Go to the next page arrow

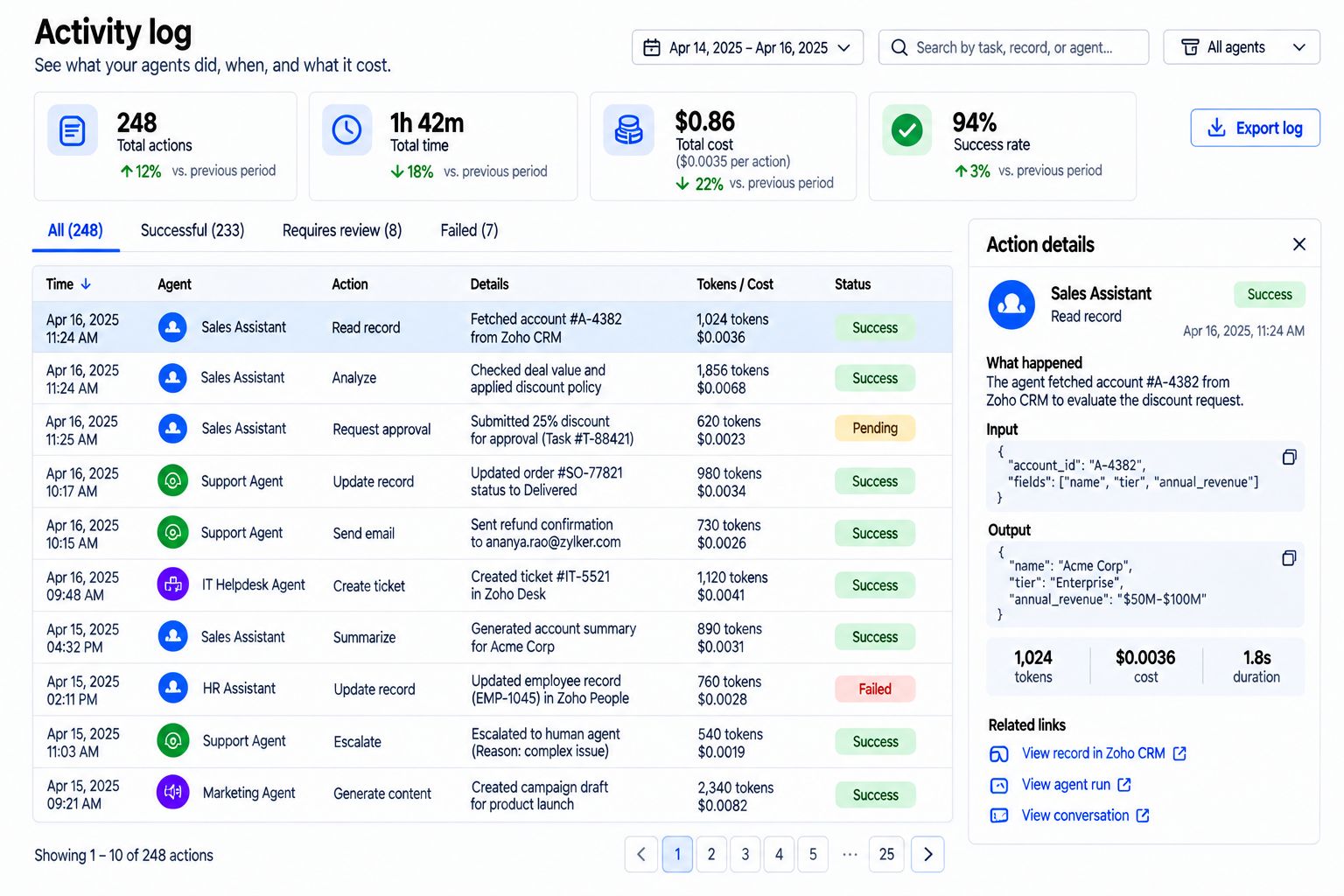[x=927, y=855]
